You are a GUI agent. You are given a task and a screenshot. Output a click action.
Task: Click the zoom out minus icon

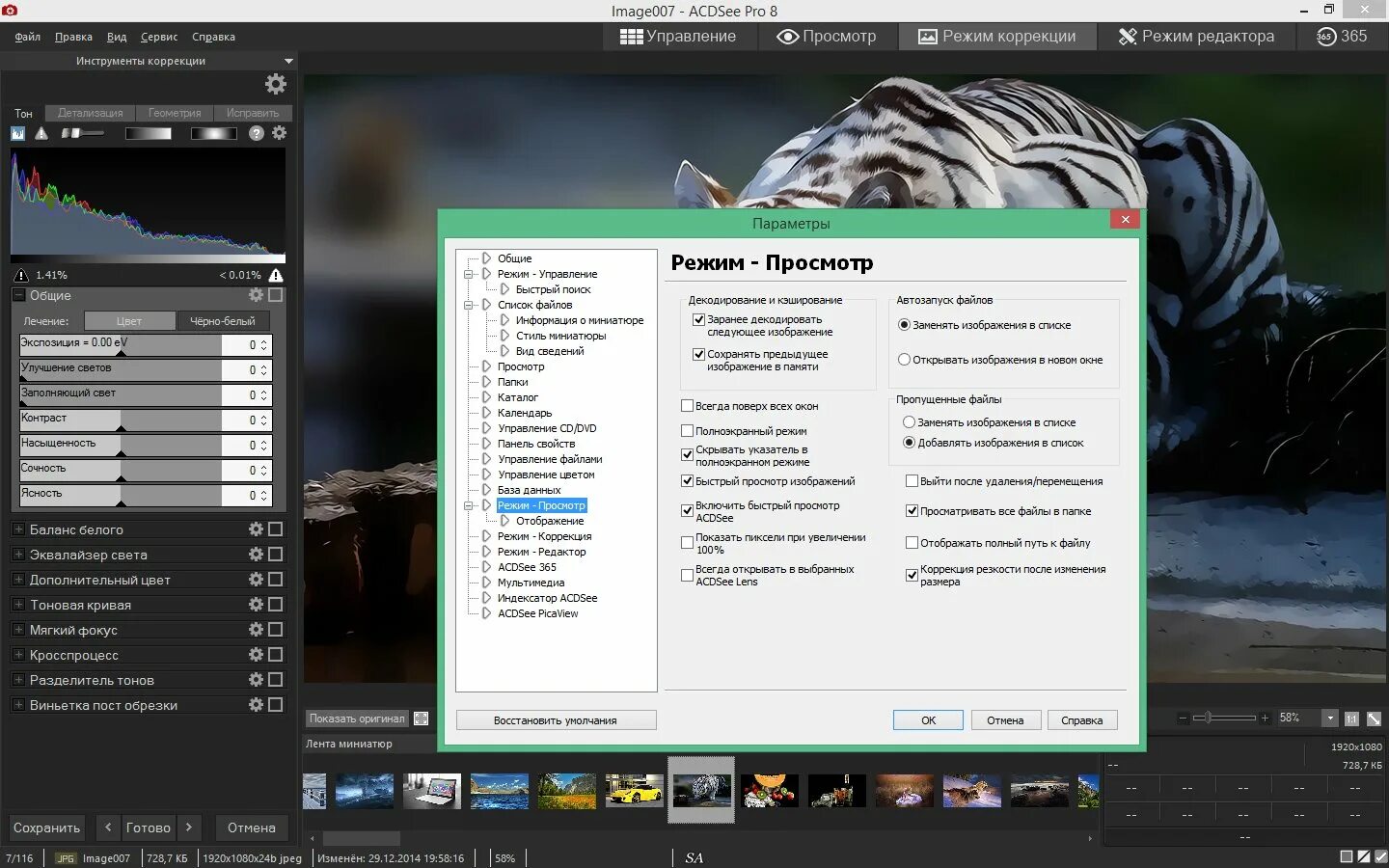coord(1183,719)
